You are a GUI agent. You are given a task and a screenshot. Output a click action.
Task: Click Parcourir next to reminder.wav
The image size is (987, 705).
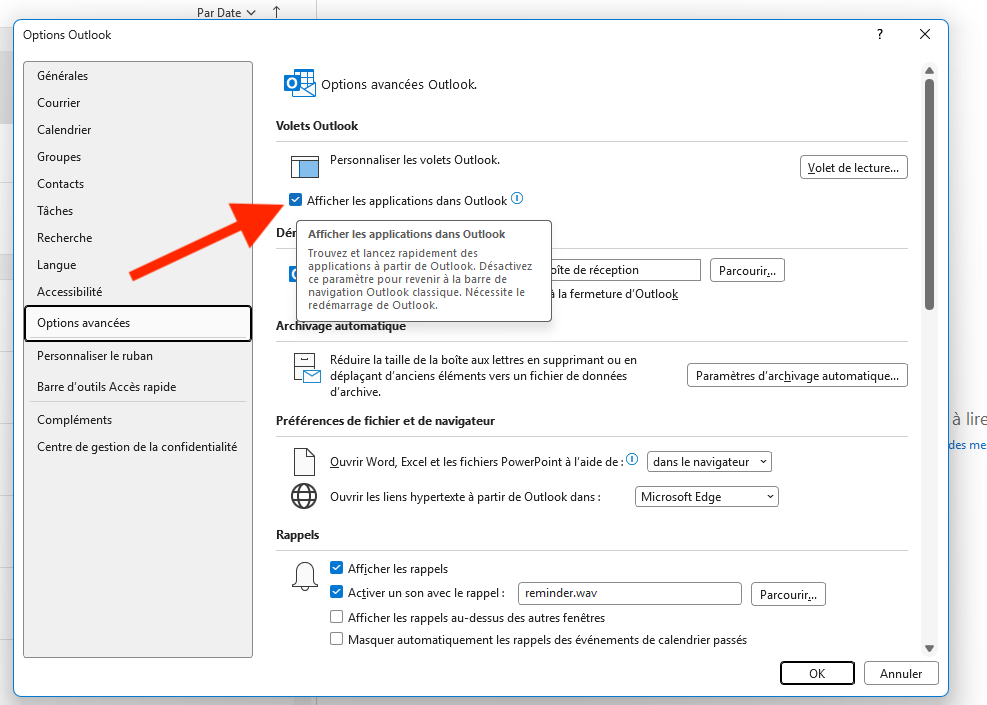point(788,594)
